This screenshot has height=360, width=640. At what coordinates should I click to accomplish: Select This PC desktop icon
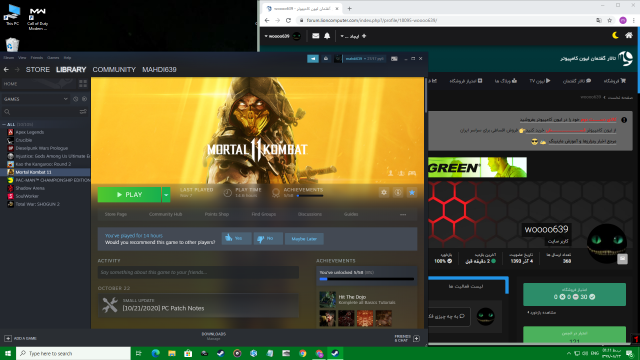[12, 15]
